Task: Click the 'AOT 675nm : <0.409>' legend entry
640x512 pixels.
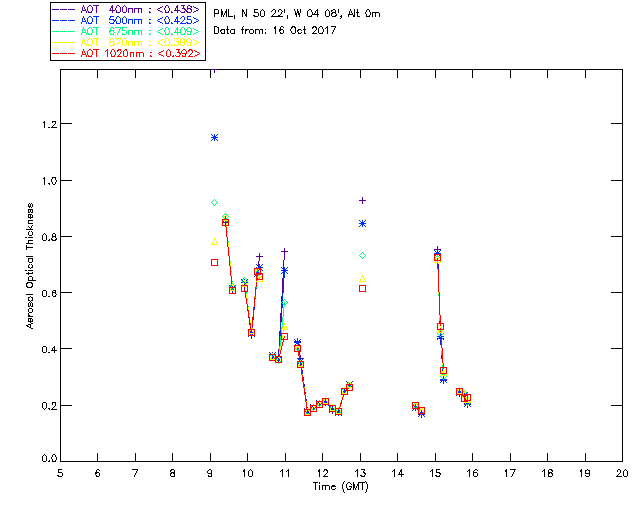Action: click(x=127, y=31)
